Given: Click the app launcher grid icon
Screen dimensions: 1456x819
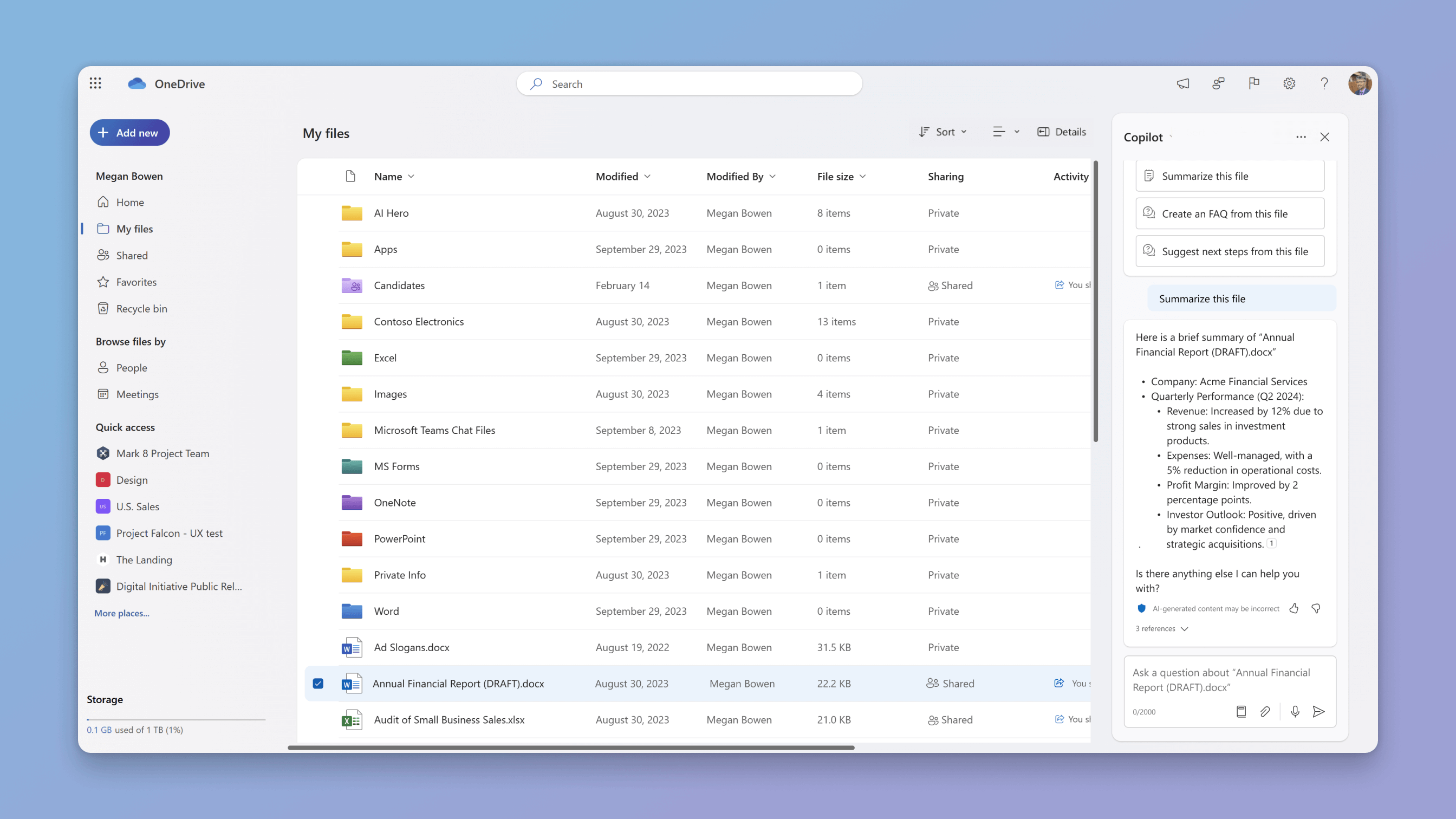Looking at the screenshot, I should pyautogui.click(x=95, y=83).
